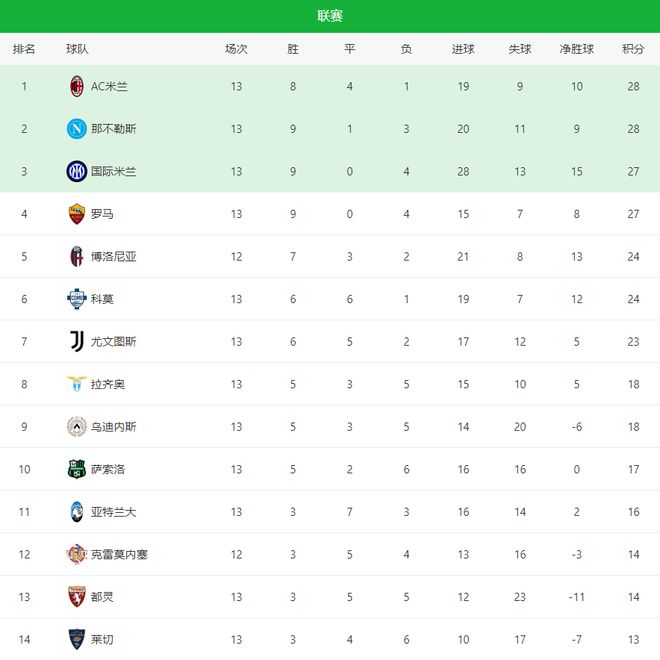The width and height of the screenshot is (660, 660).
Task: Click the Napoli team logo
Action: 77,129
